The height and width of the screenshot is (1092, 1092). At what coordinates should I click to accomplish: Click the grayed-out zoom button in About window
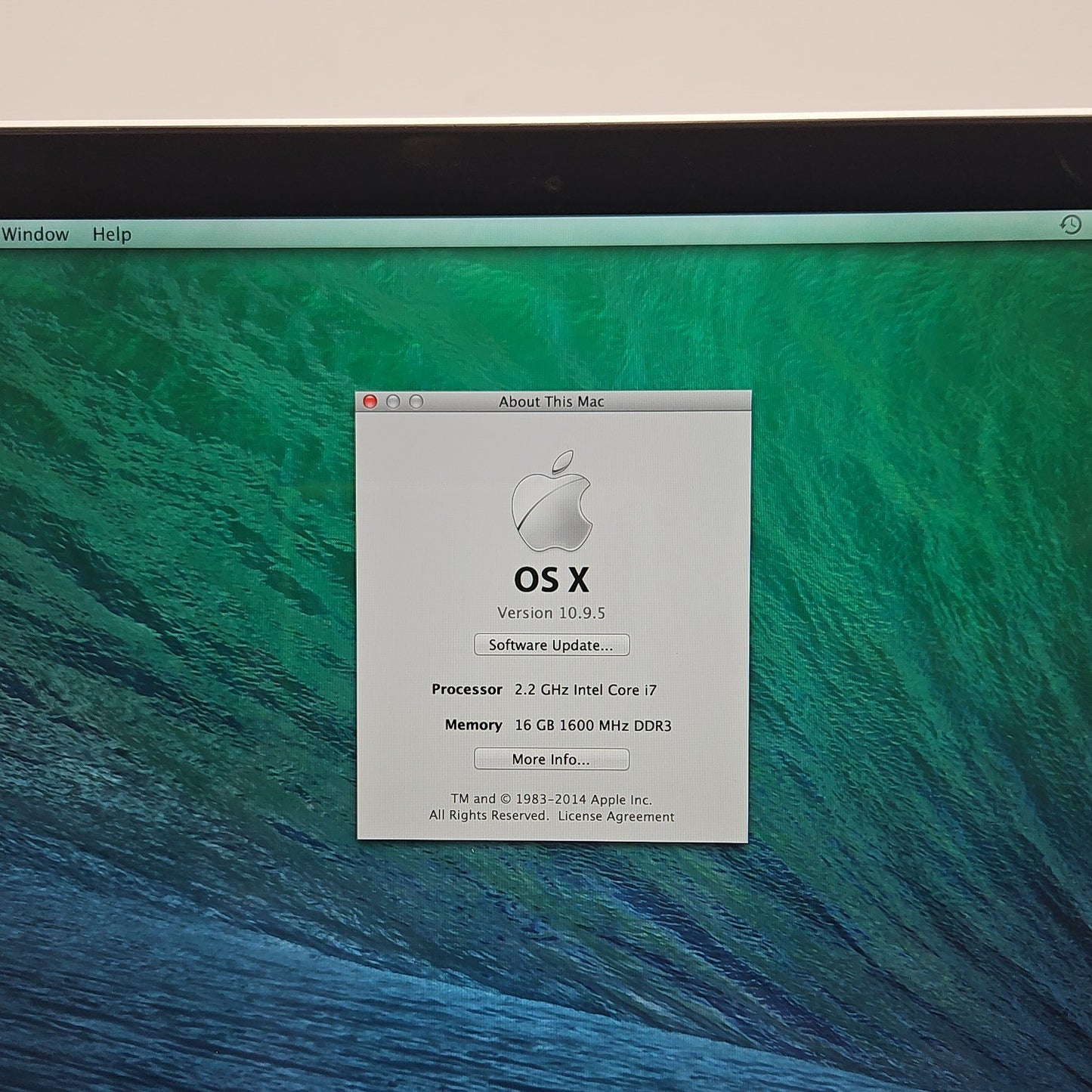(x=416, y=401)
